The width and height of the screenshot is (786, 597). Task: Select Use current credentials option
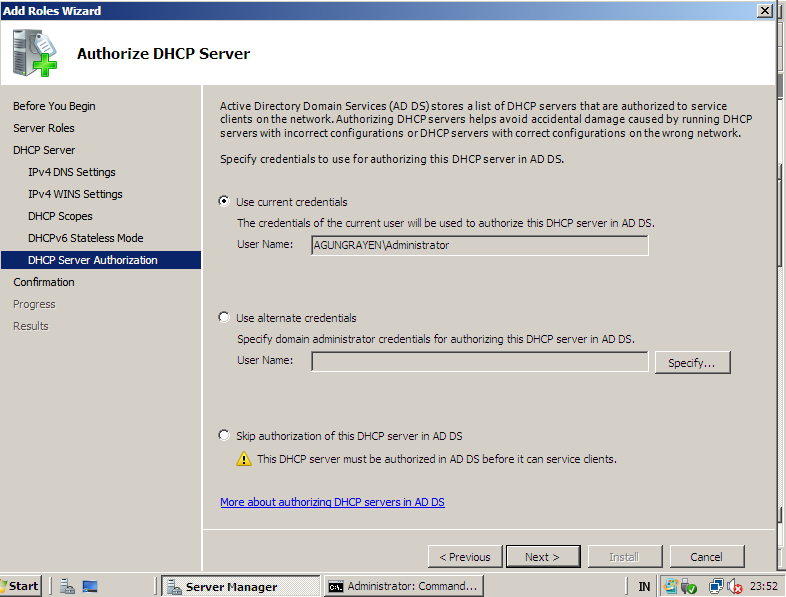click(x=224, y=202)
